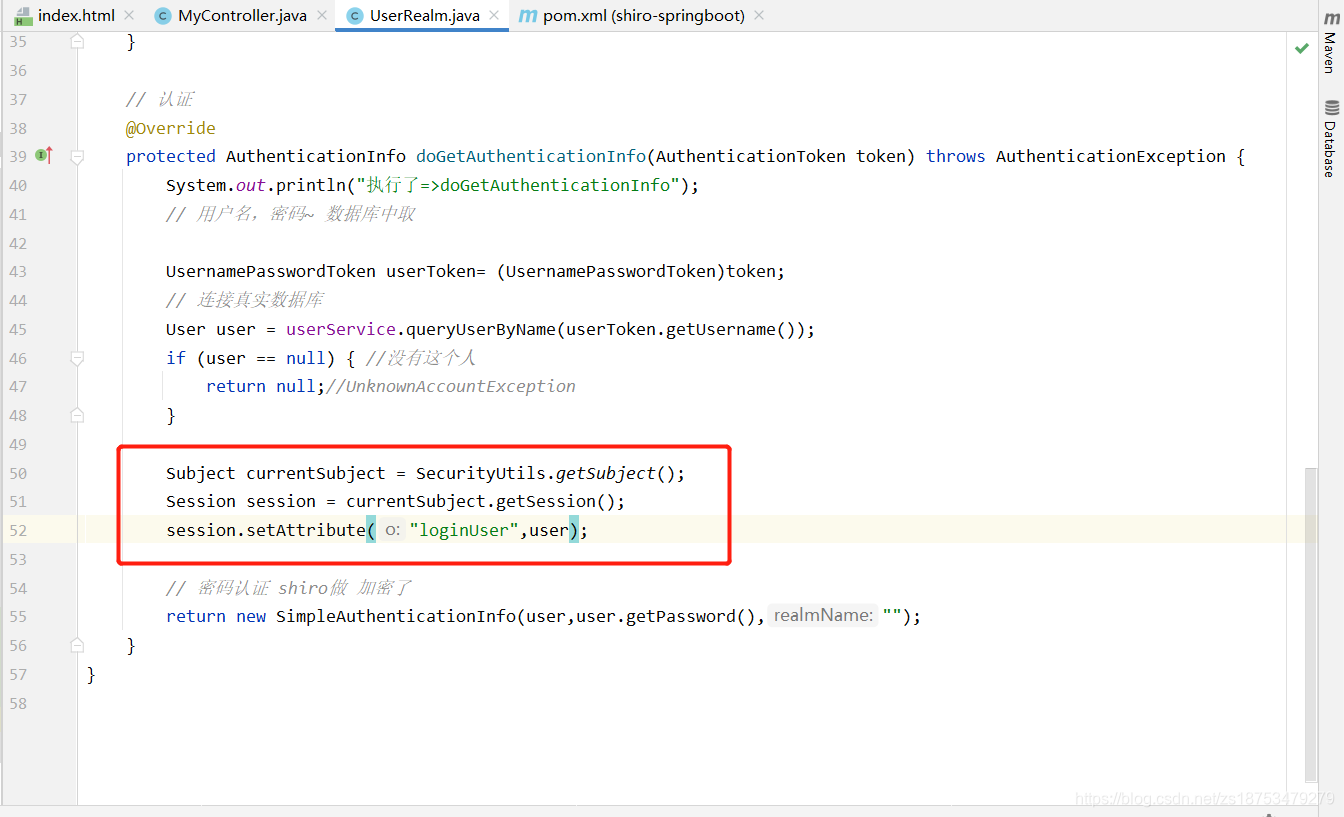Click line number 52 in the gutter
Viewport: 1344px width, 817px height.
(x=18, y=530)
